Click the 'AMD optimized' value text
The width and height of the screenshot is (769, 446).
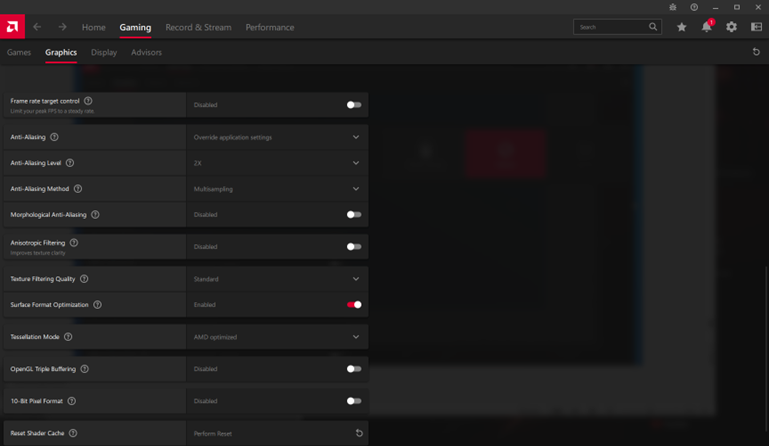point(215,337)
